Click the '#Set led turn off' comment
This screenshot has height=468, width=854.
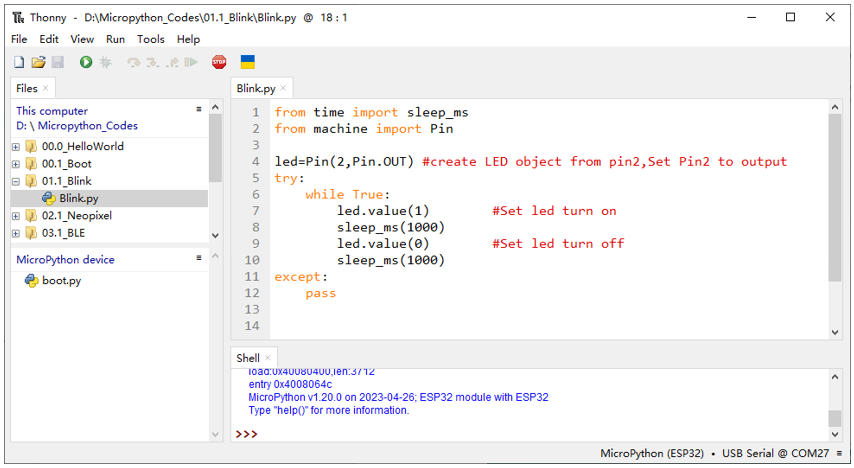click(558, 244)
